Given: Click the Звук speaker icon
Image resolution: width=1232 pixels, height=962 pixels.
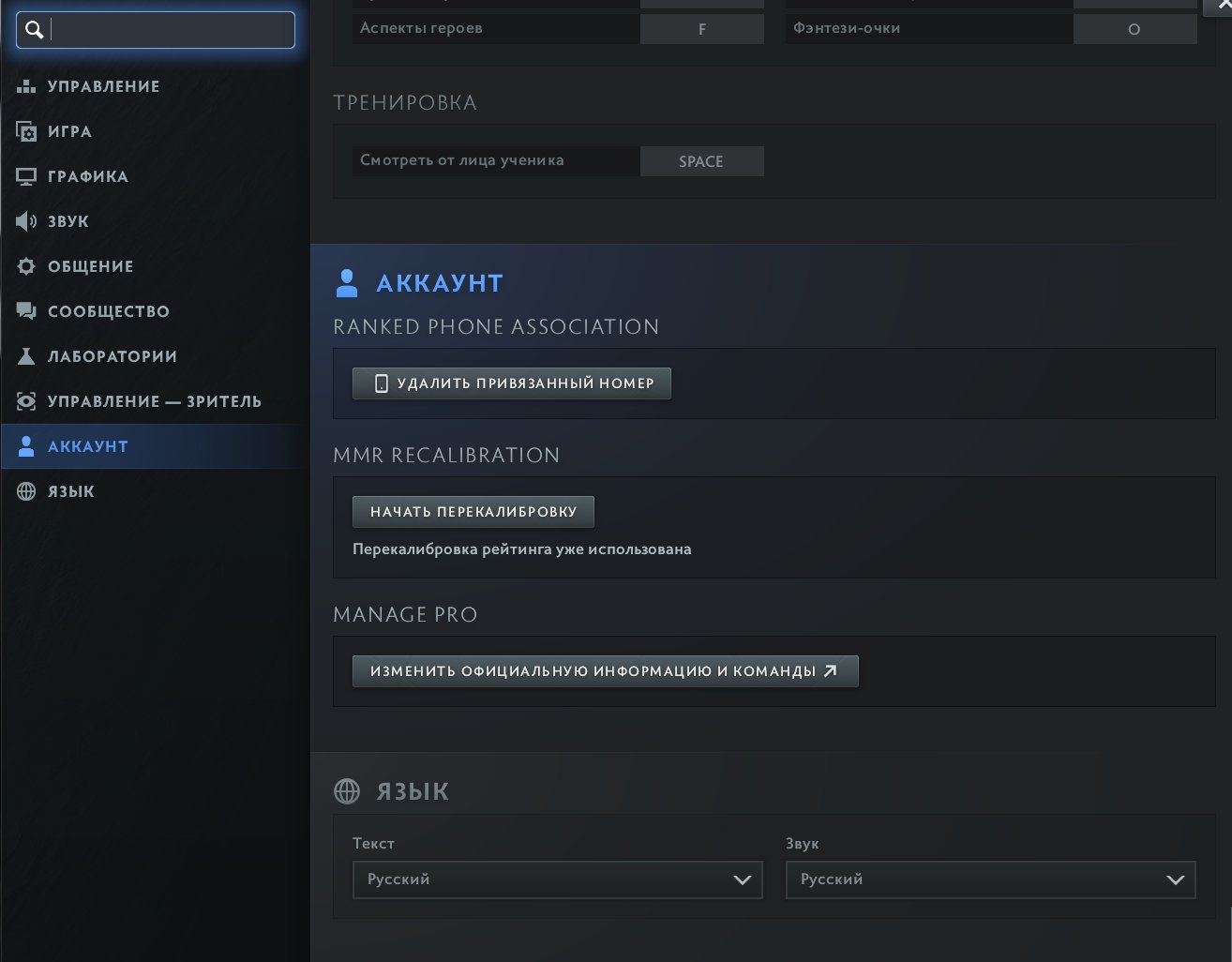Looking at the screenshot, I should tap(26, 221).
